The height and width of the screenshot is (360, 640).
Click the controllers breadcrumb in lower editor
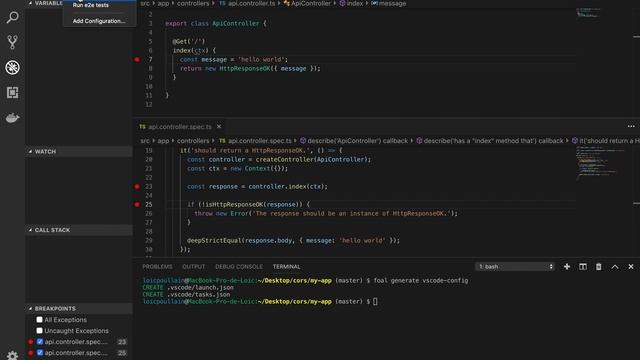[193, 141]
